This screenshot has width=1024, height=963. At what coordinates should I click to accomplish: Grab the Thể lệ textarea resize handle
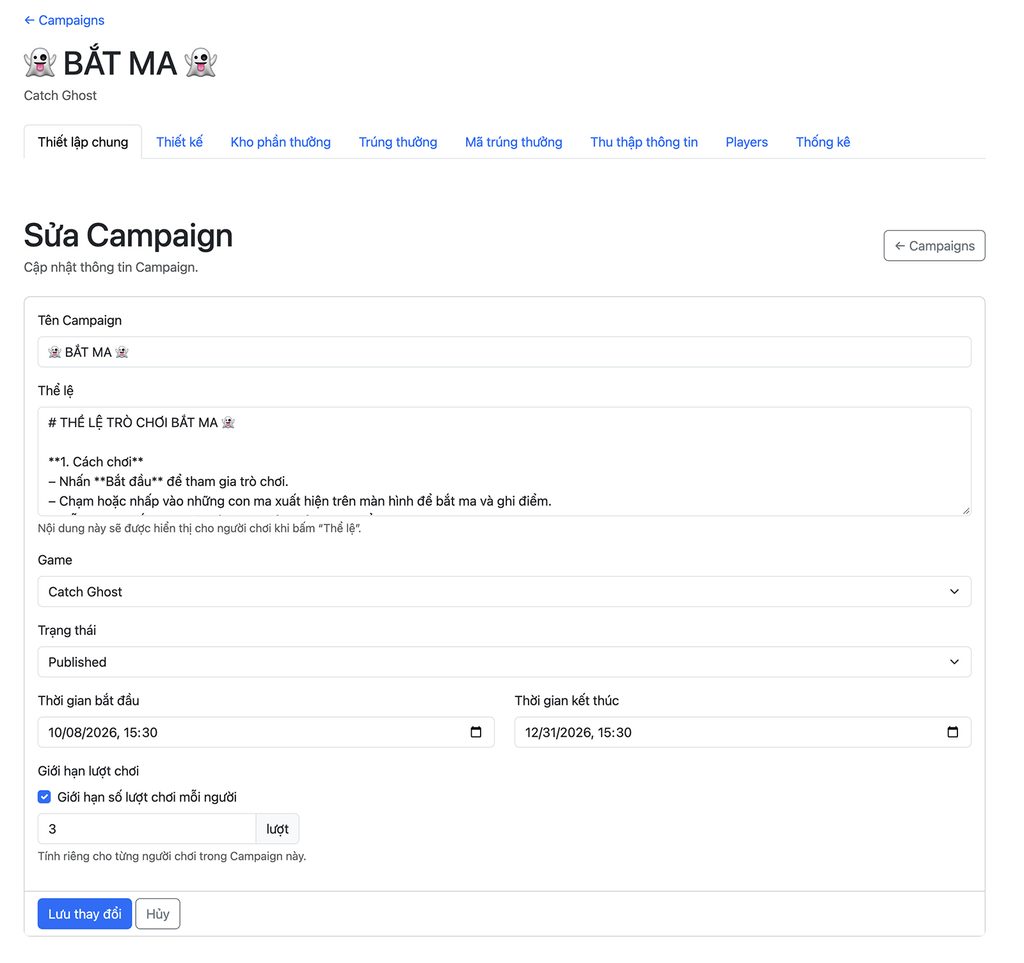coord(965,511)
